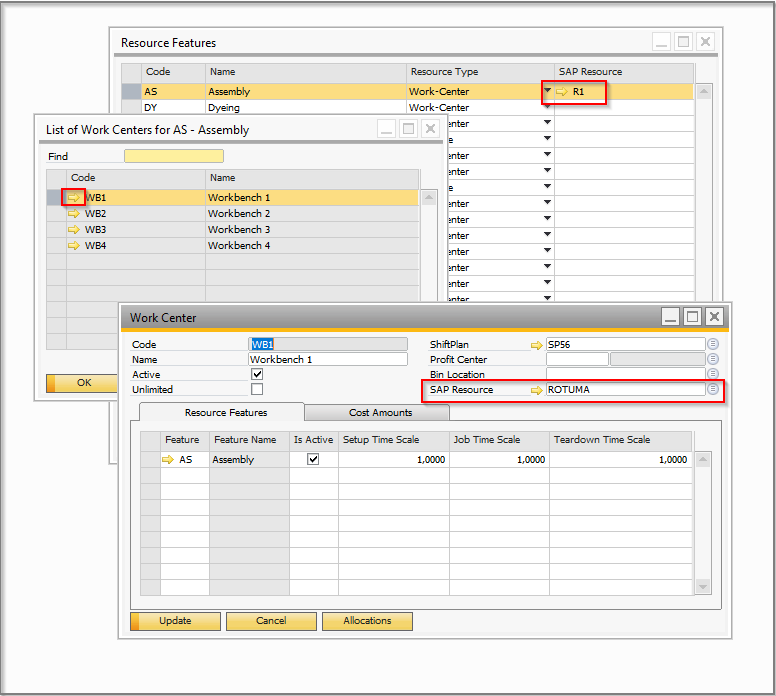Open the ShiftPlan link arrow for SP56
This screenshot has height=696, width=776.
coord(538,345)
